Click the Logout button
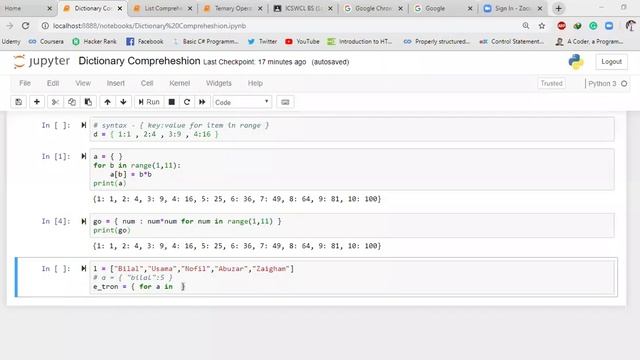This screenshot has height=360, width=640. click(611, 62)
